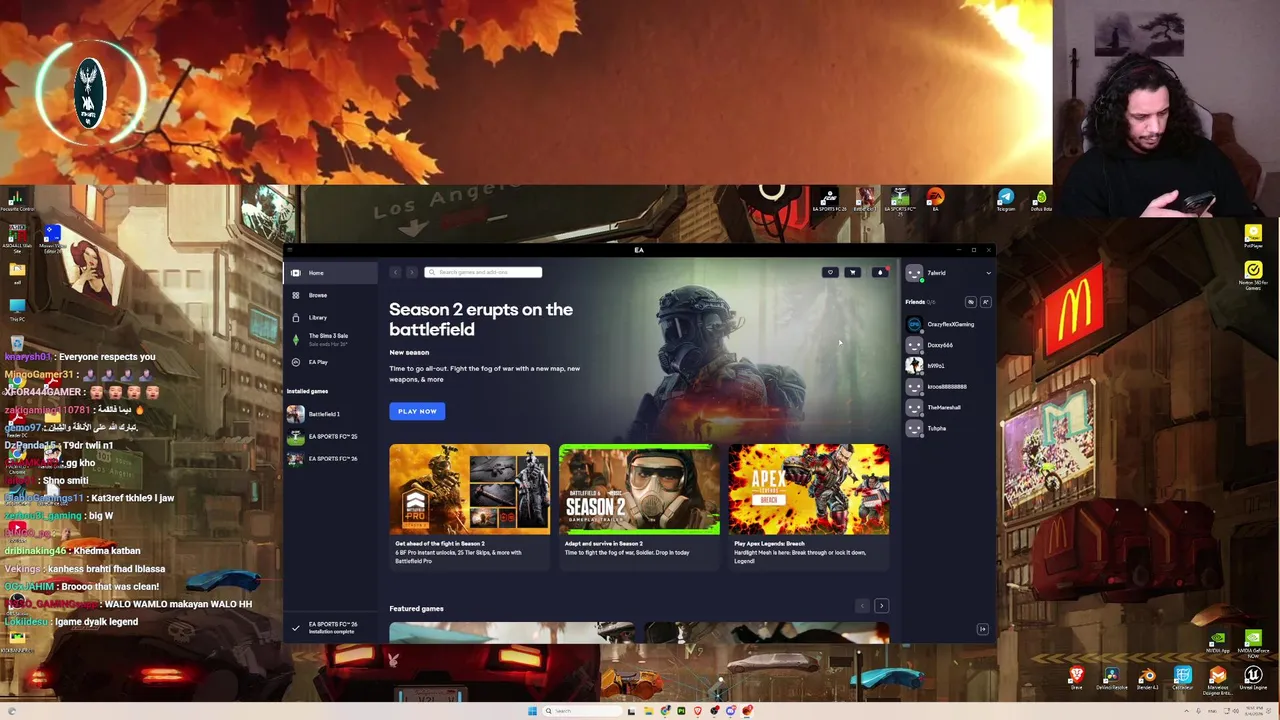The width and height of the screenshot is (1280, 720).
Task: Open the EA desktop shortcut
Action: tap(936, 198)
